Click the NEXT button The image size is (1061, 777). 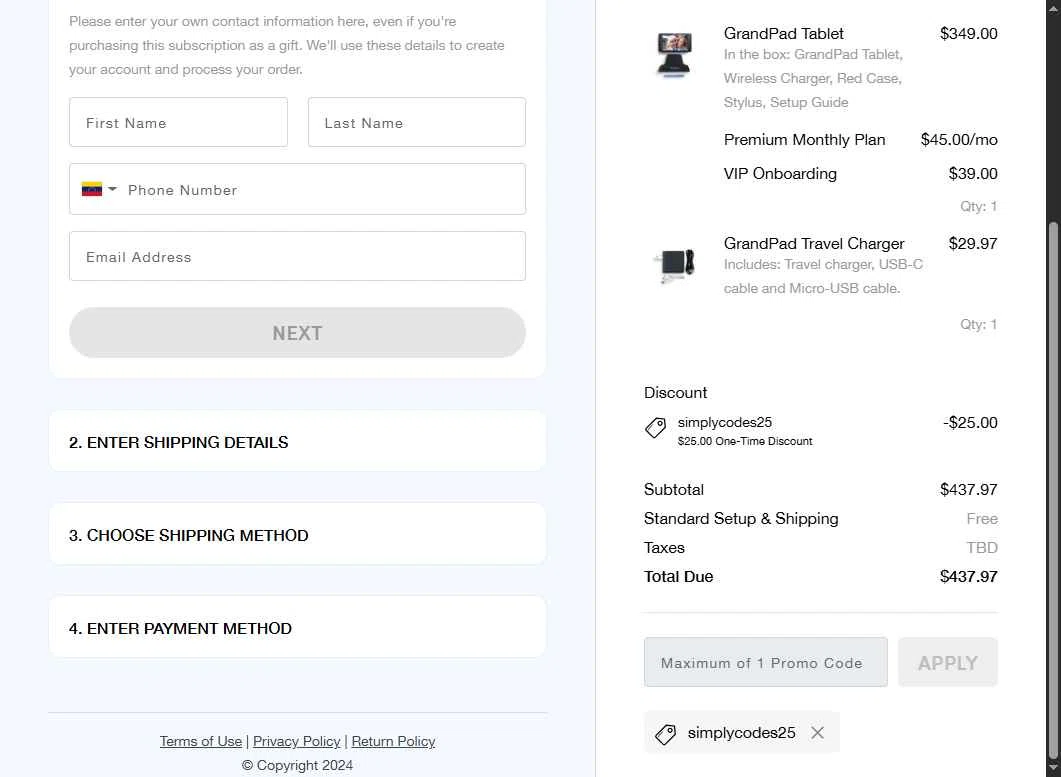click(x=297, y=333)
